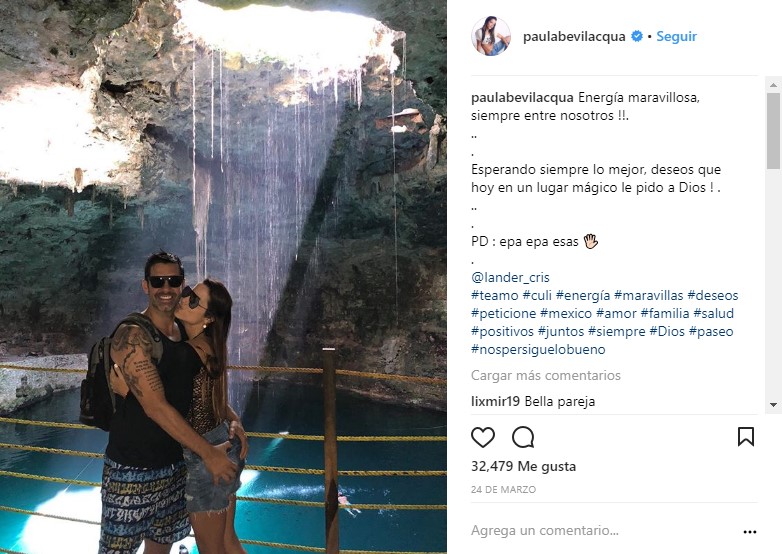Click the header username paulabevilacqua
The height and width of the screenshot is (554, 782).
(x=574, y=36)
